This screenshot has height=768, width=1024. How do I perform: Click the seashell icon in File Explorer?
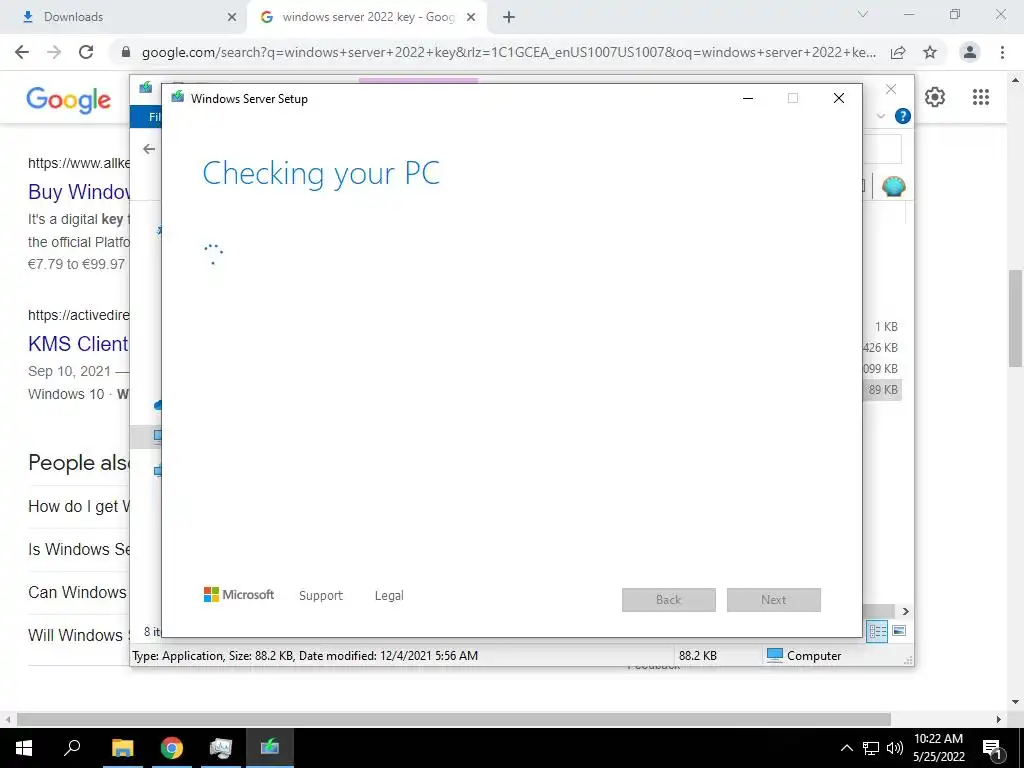[x=893, y=187]
